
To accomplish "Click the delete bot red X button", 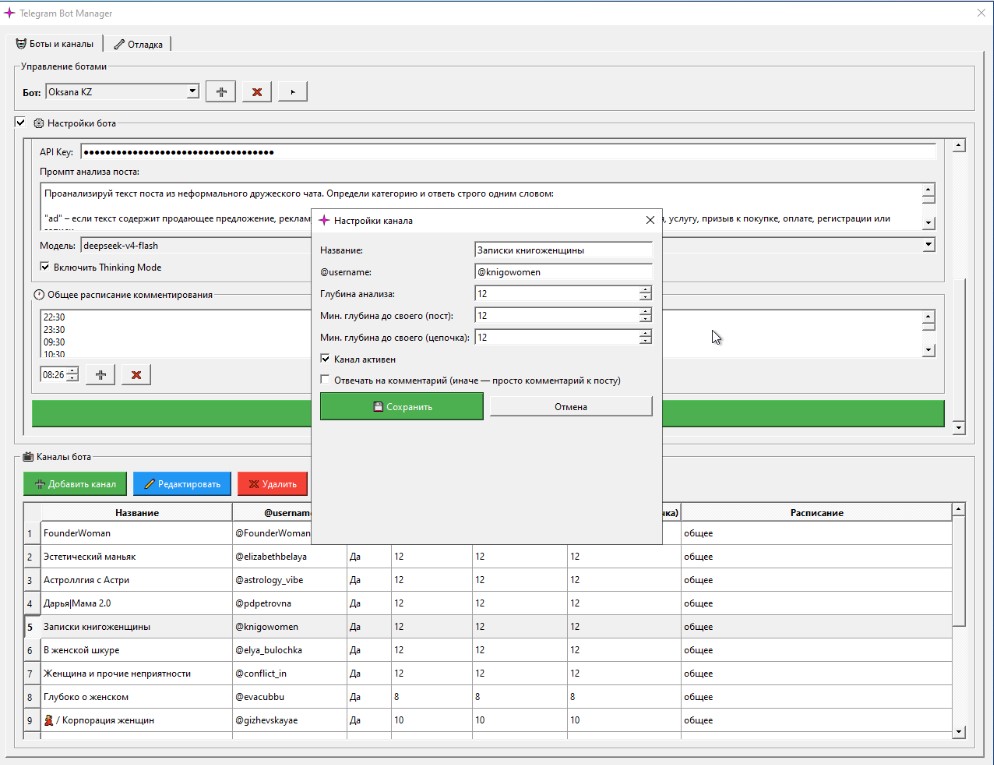I will click(x=257, y=92).
